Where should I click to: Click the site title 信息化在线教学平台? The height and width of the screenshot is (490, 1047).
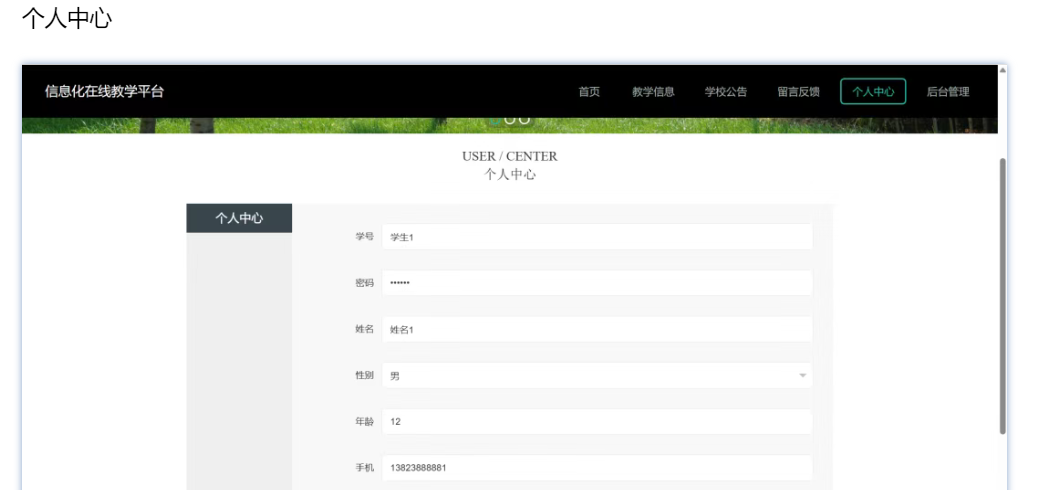[x=104, y=91]
